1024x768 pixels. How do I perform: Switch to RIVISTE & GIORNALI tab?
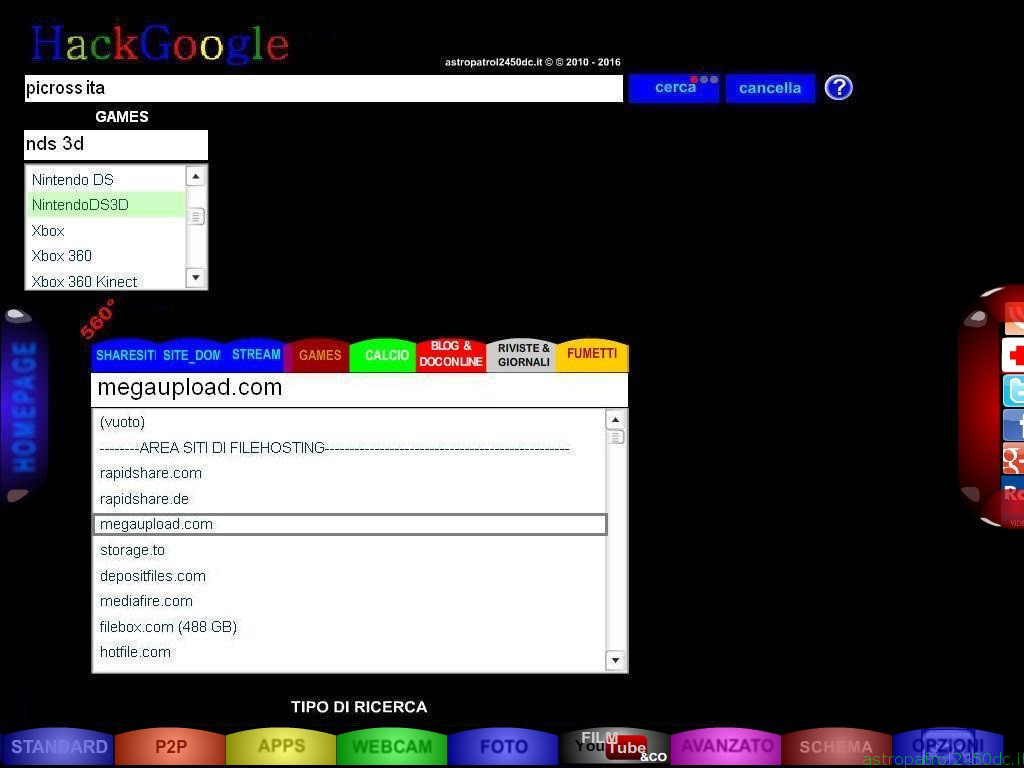(x=523, y=355)
